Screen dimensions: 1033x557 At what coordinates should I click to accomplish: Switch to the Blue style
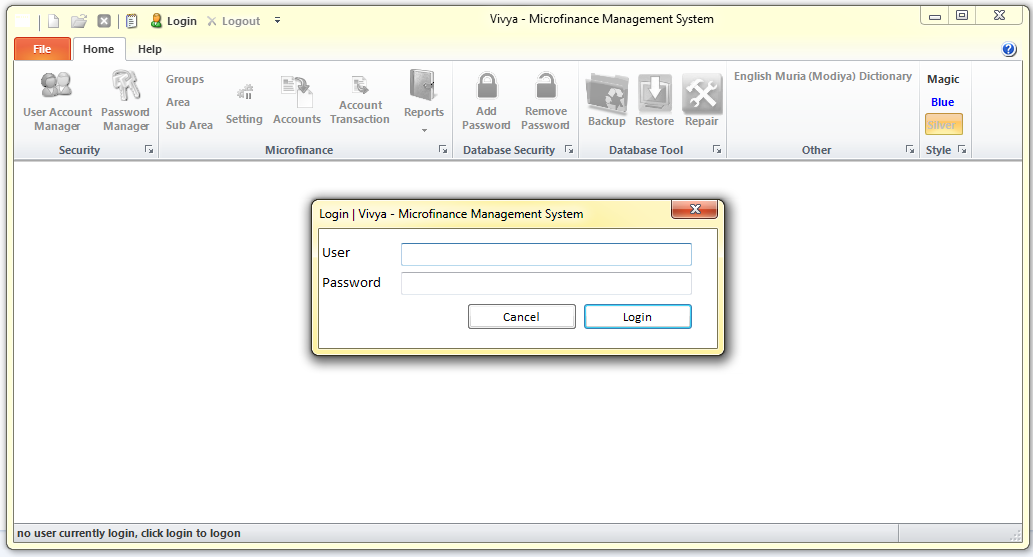click(x=942, y=102)
